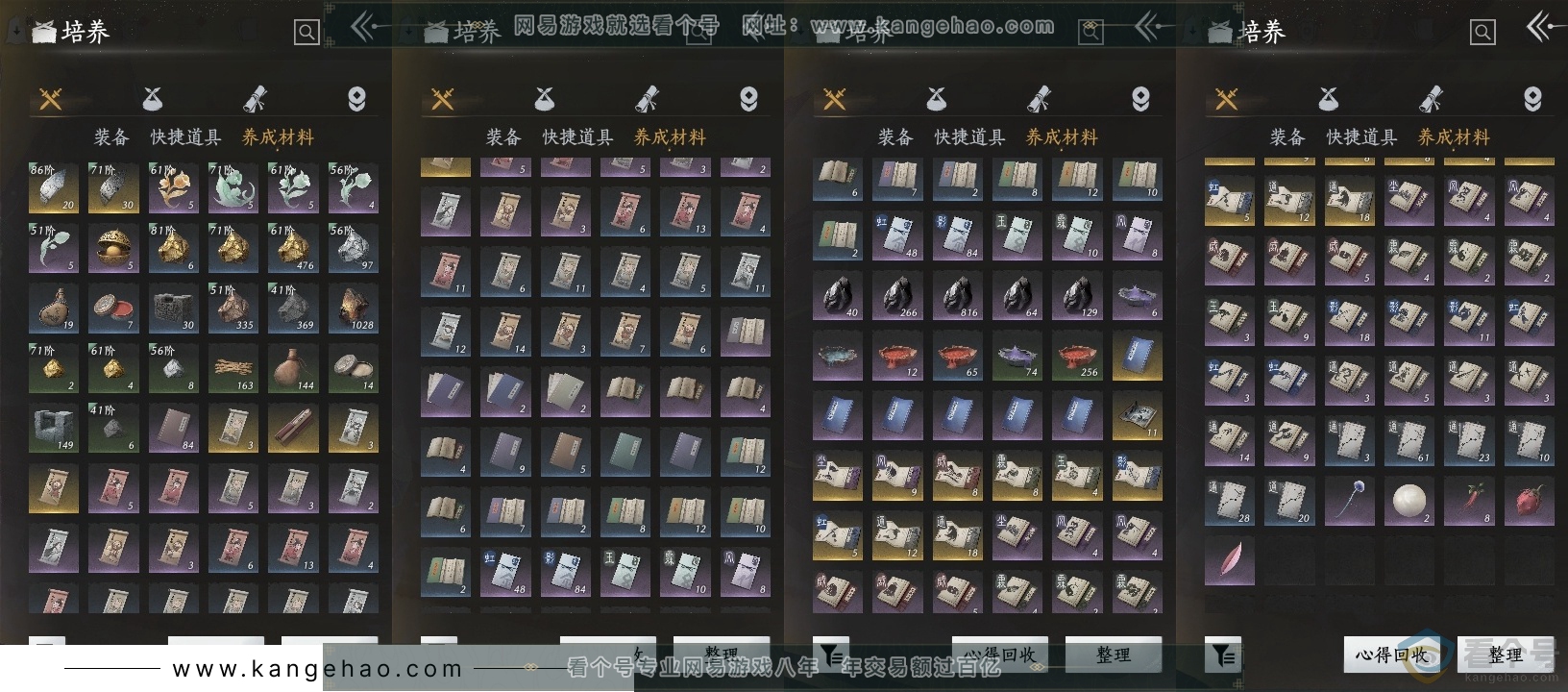The width and height of the screenshot is (1568, 692).
Task: Switch to 养成材料 tab in first panel
Action: (278, 137)
